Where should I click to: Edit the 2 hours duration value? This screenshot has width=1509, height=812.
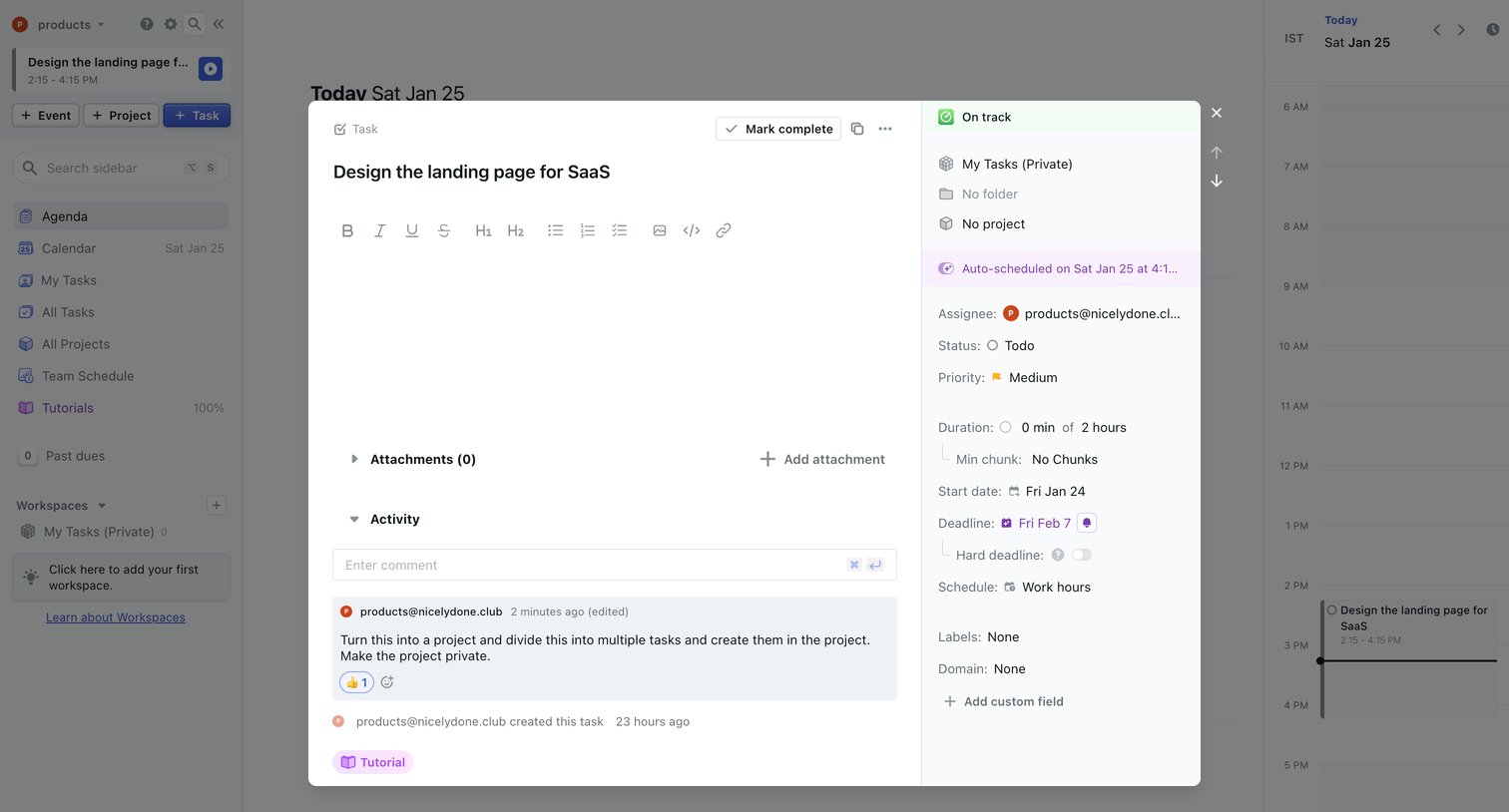[1104, 427]
